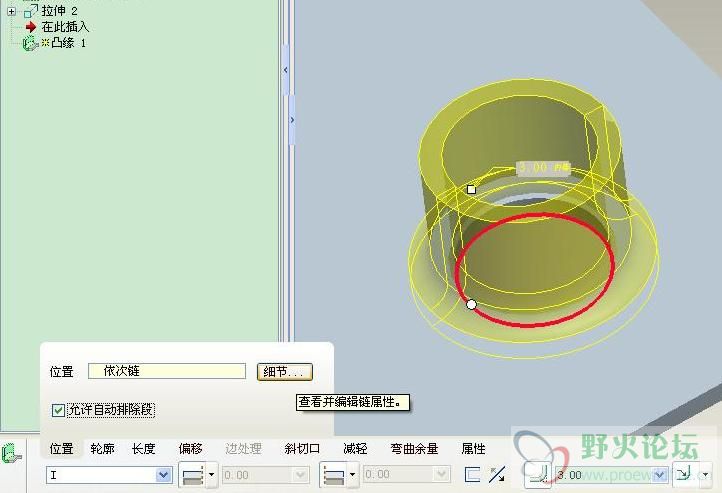The image size is (722, 493).
Task: Open the 轮廓 tab
Action: [102, 448]
